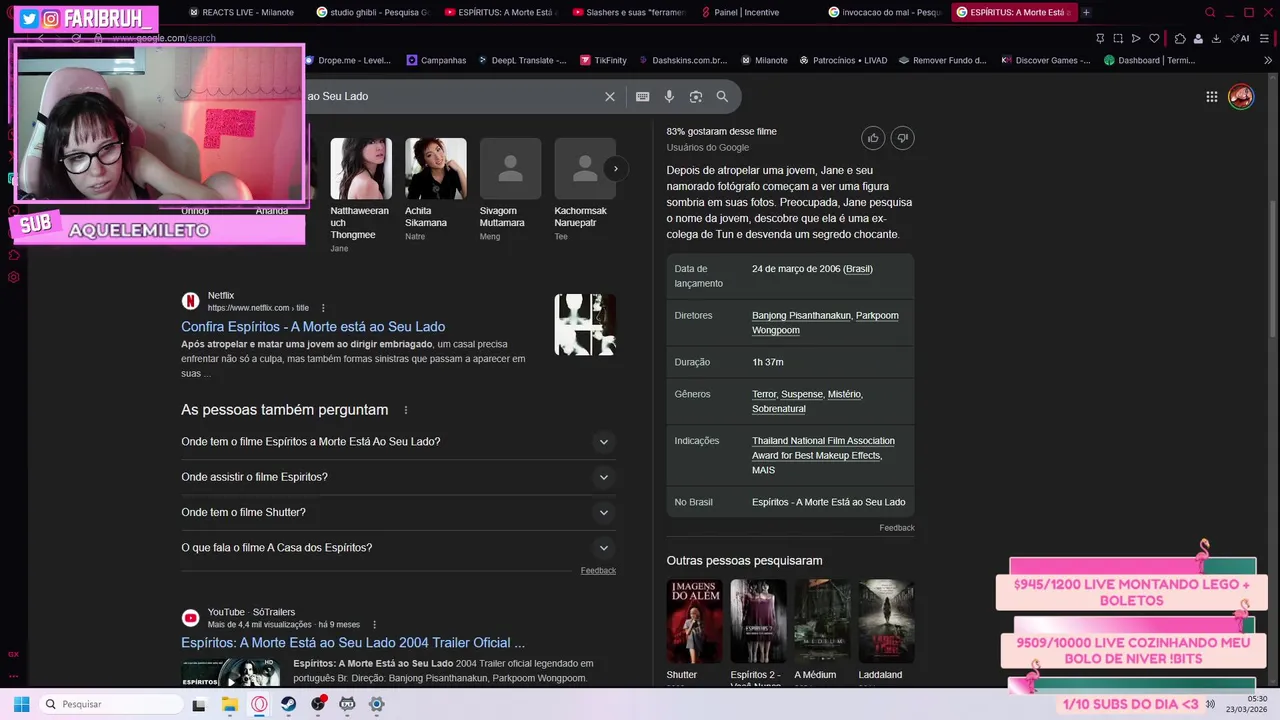Open a new browser tab

(x=1086, y=13)
